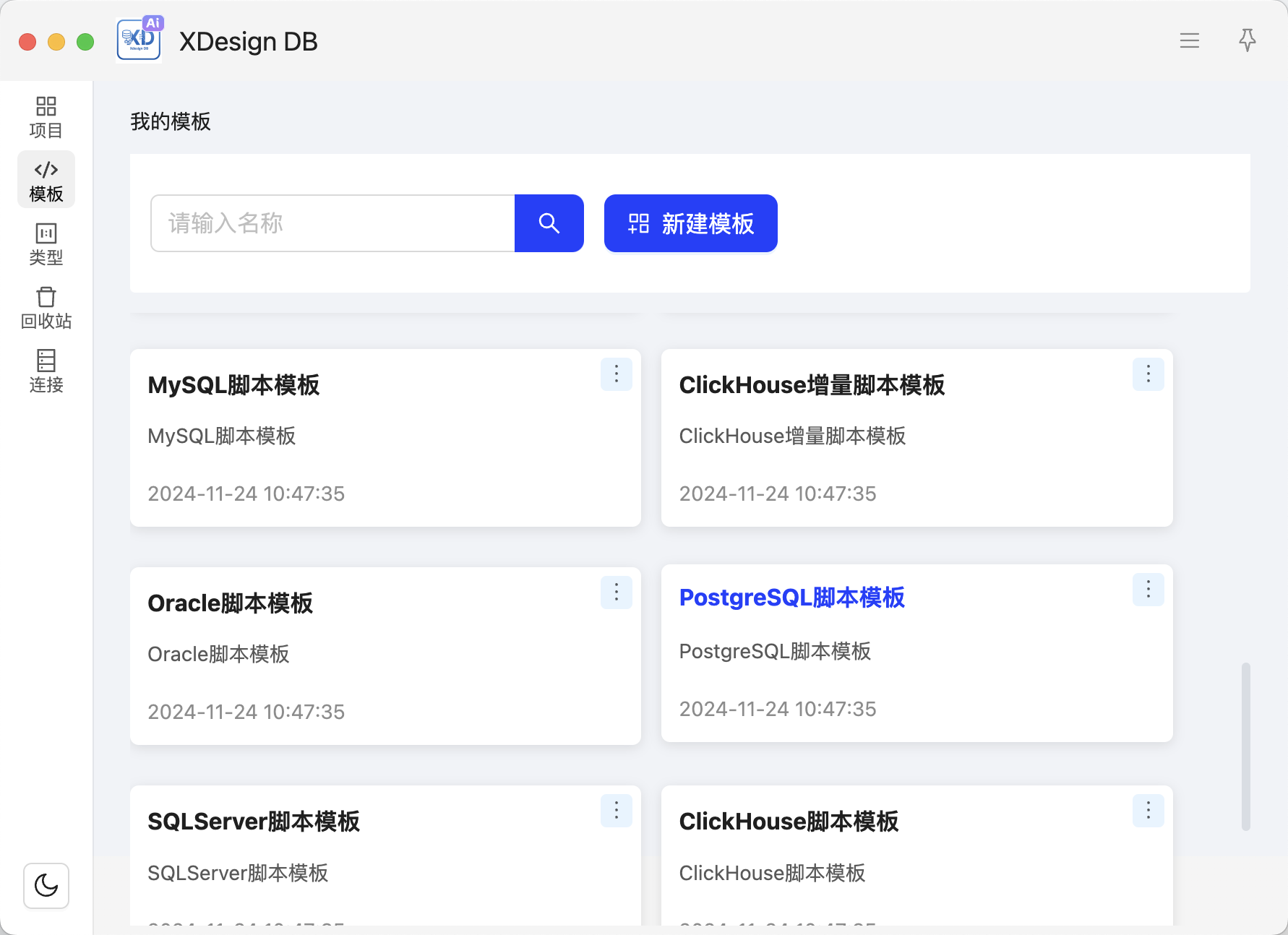Pin the window with the pin icon
The width and height of the screenshot is (1288, 935).
click(1248, 40)
